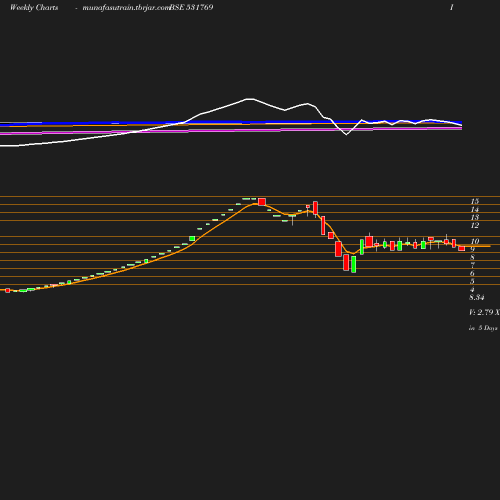This screenshot has width=500, height=500.
Task: Click the price axis label '15'
Action: tap(475, 201)
